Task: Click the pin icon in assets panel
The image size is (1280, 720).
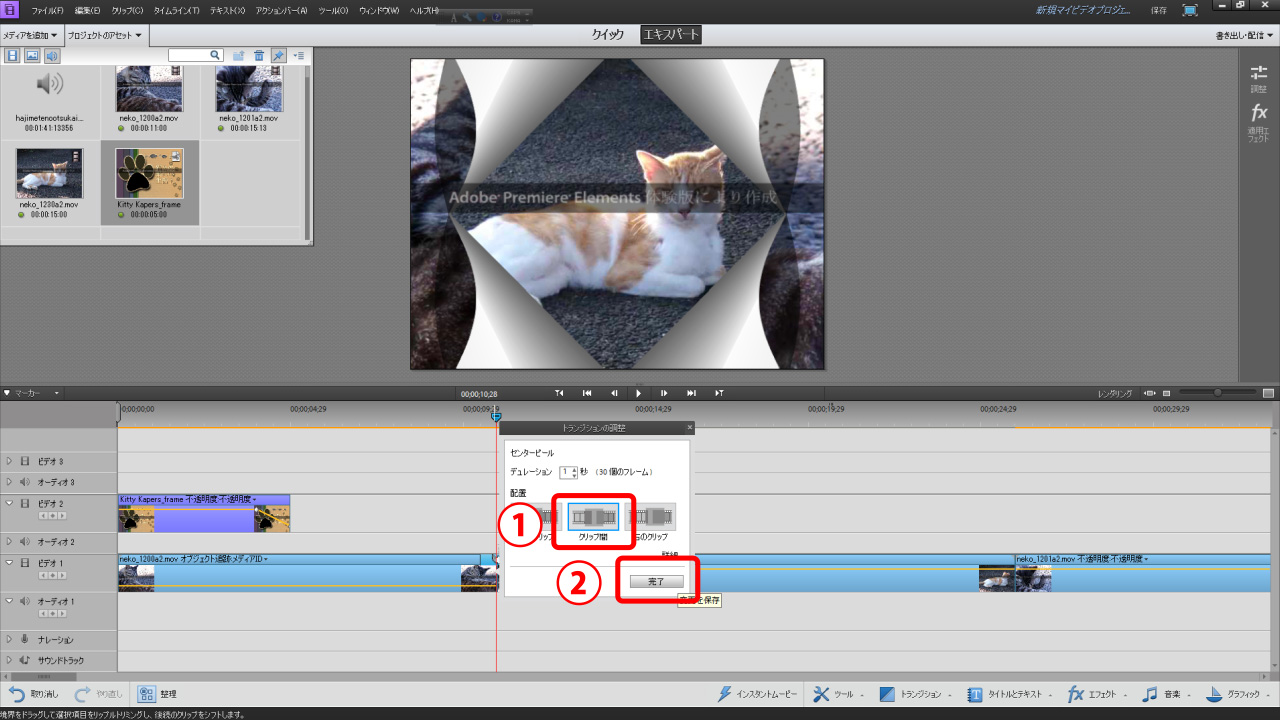Action: pyautogui.click(x=278, y=55)
